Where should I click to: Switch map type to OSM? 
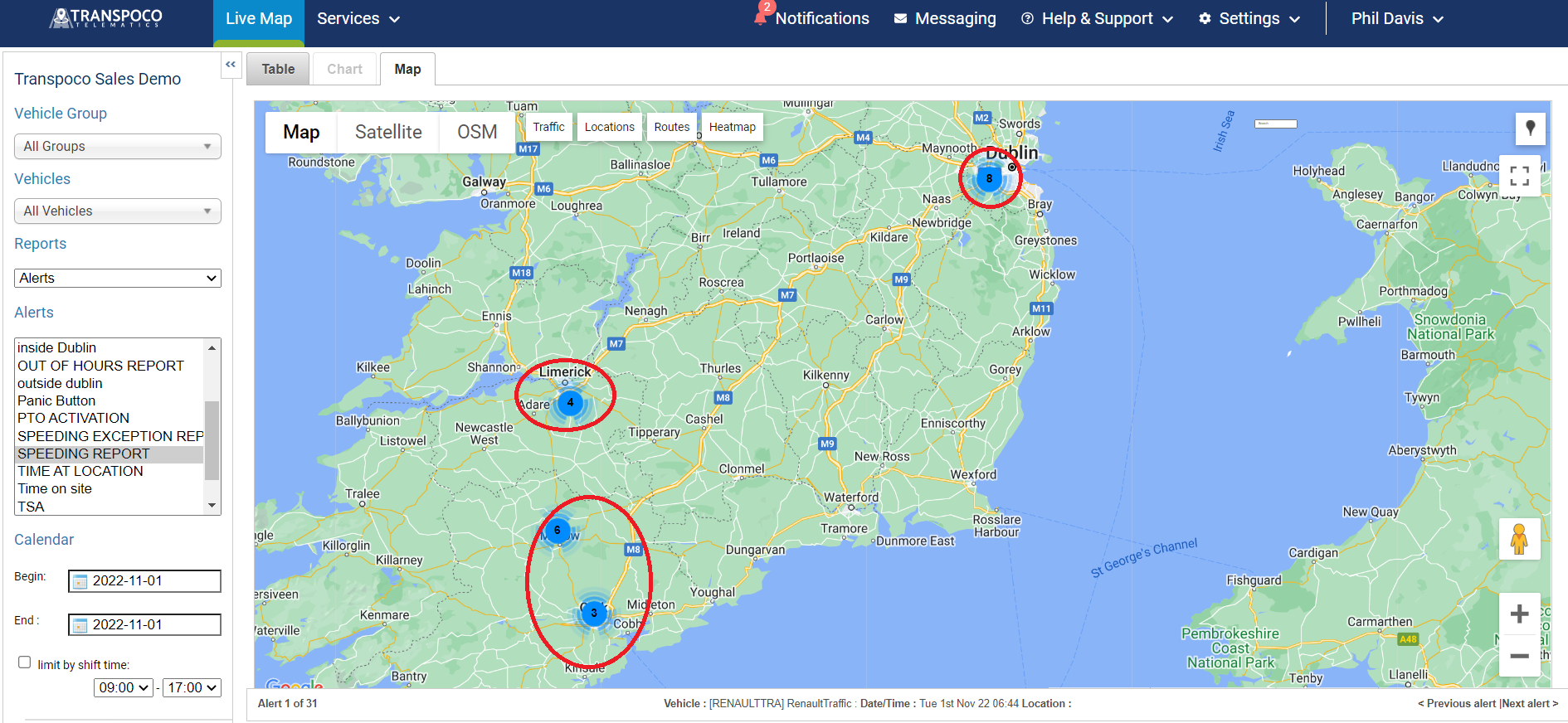(477, 132)
